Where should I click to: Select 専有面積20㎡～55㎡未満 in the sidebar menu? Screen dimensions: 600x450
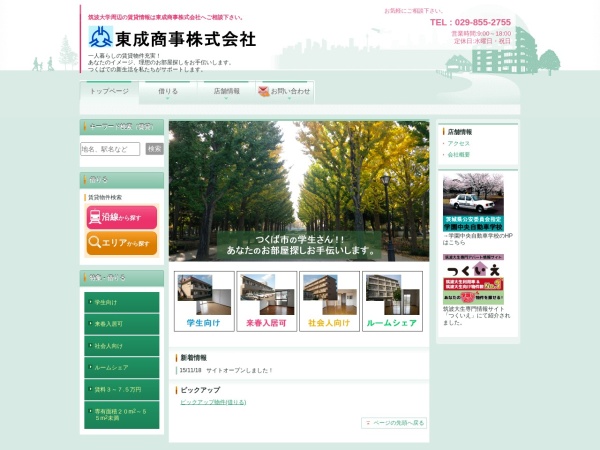tap(122, 415)
